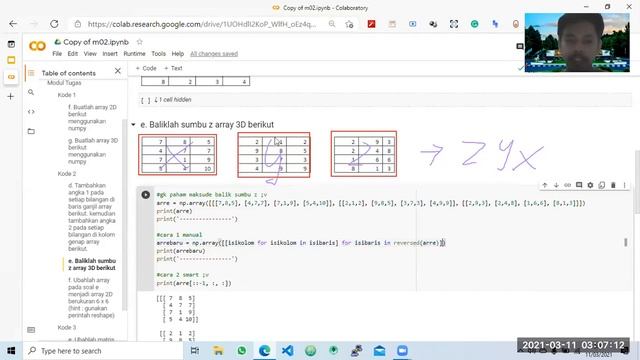Screen dimensions: 640x360
Task: Add a new Text cell
Action: click(173, 68)
